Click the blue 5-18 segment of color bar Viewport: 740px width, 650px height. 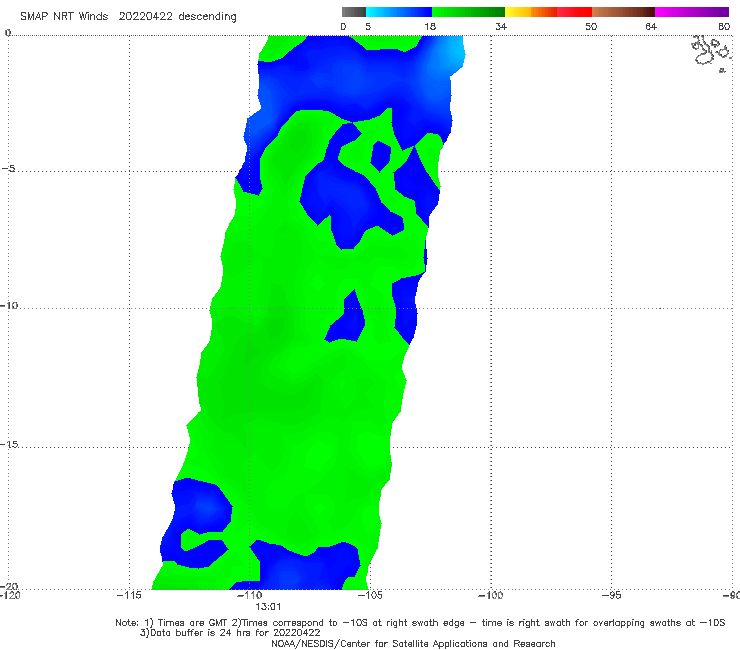coord(399,12)
